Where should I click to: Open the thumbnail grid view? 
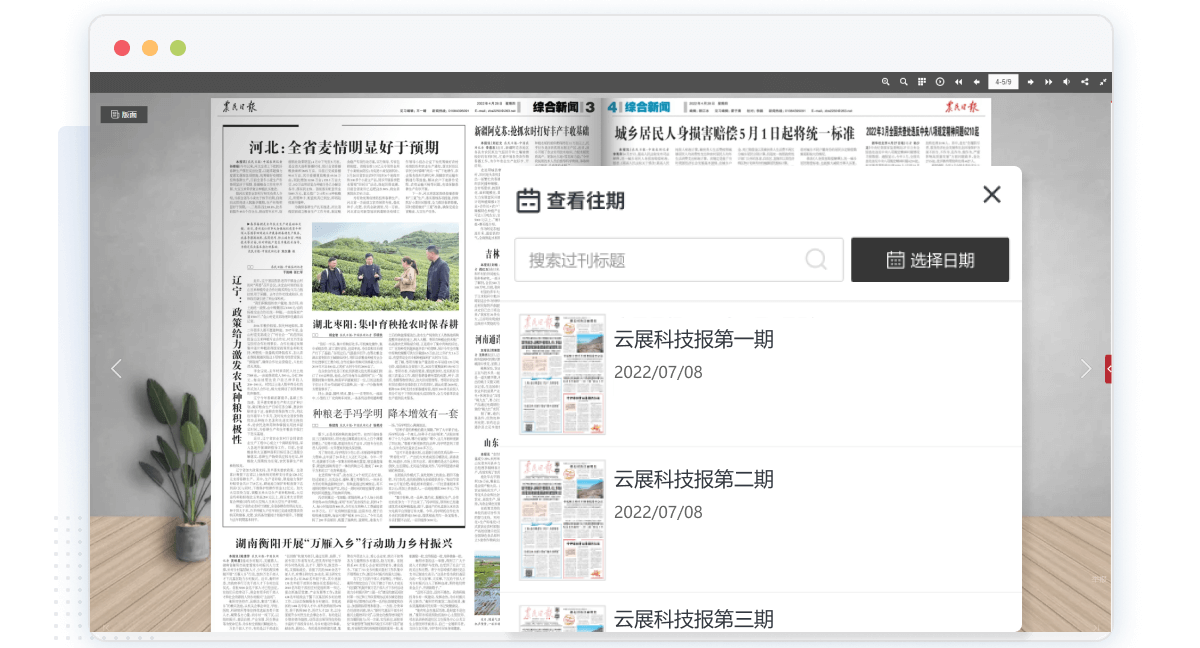[922, 81]
